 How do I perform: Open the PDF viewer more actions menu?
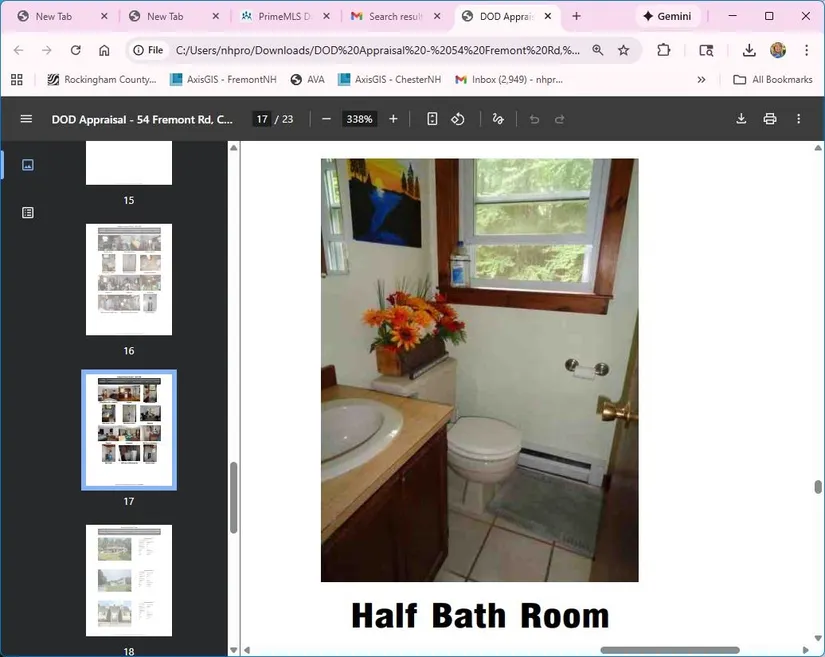(798, 119)
